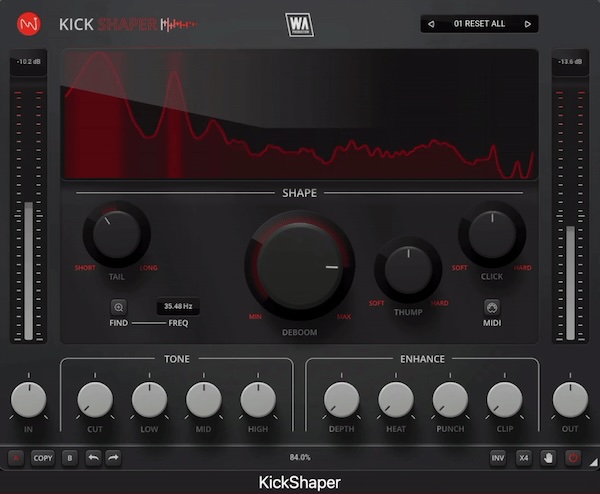Toggle the red power bypass icon
The height and width of the screenshot is (494, 600).
pyautogui.click(x=573, y=458)
